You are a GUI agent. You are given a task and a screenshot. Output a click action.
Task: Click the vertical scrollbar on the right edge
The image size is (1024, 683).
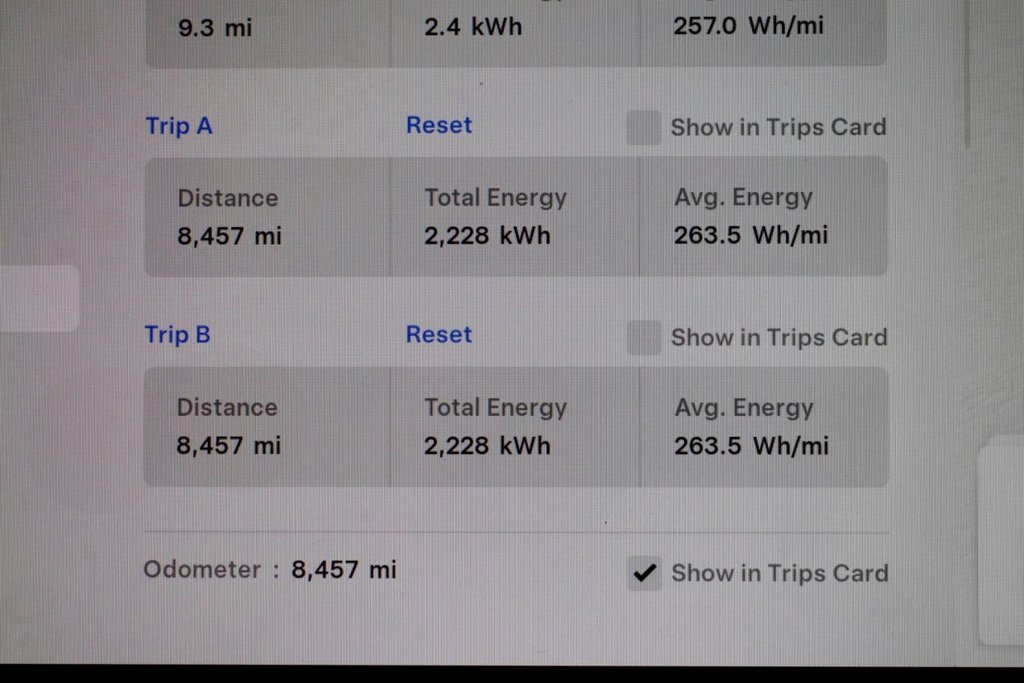(967, 72)
